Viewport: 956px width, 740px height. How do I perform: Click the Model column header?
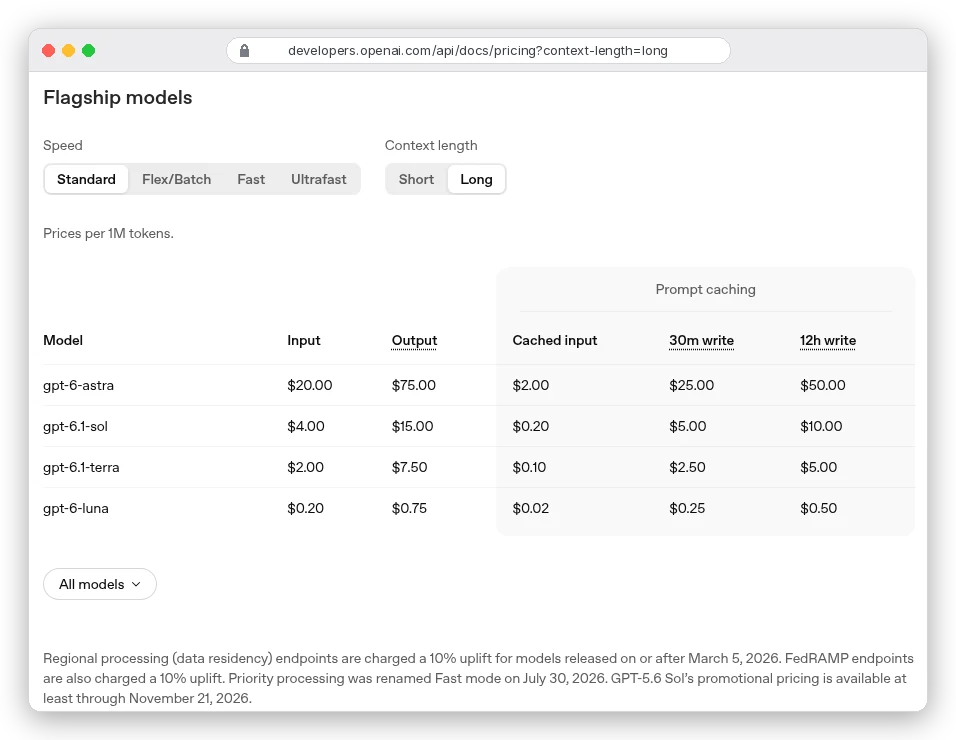(63, 340)
